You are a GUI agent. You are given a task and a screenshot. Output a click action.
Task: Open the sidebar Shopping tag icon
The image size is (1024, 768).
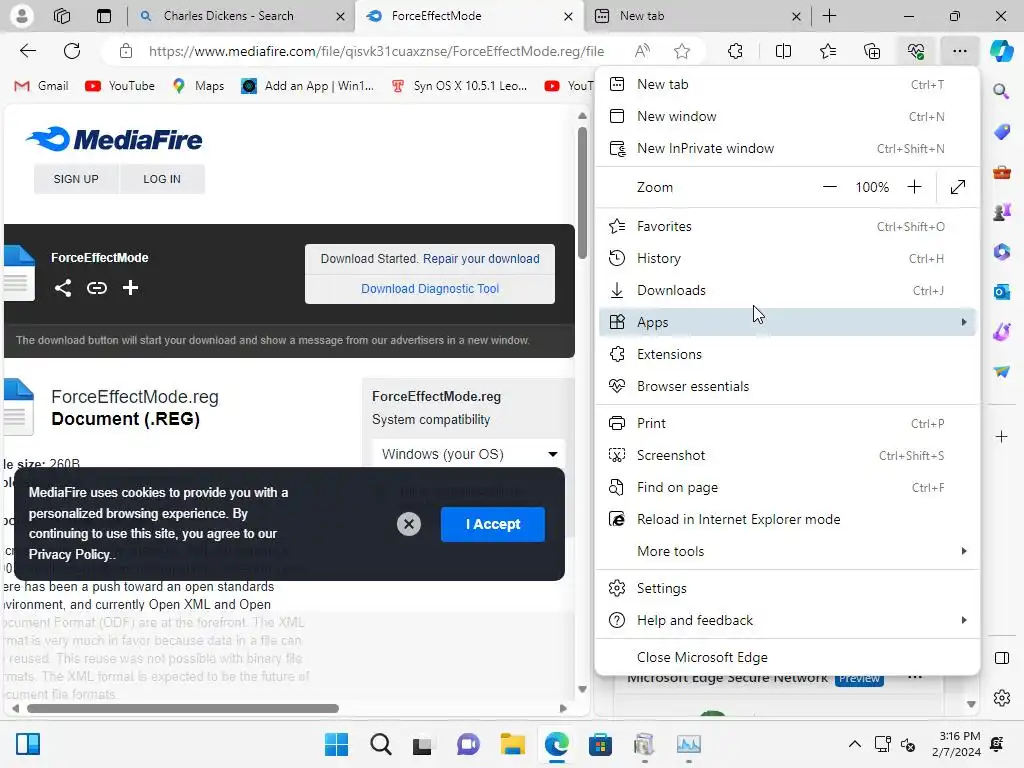pos(1001,131)
